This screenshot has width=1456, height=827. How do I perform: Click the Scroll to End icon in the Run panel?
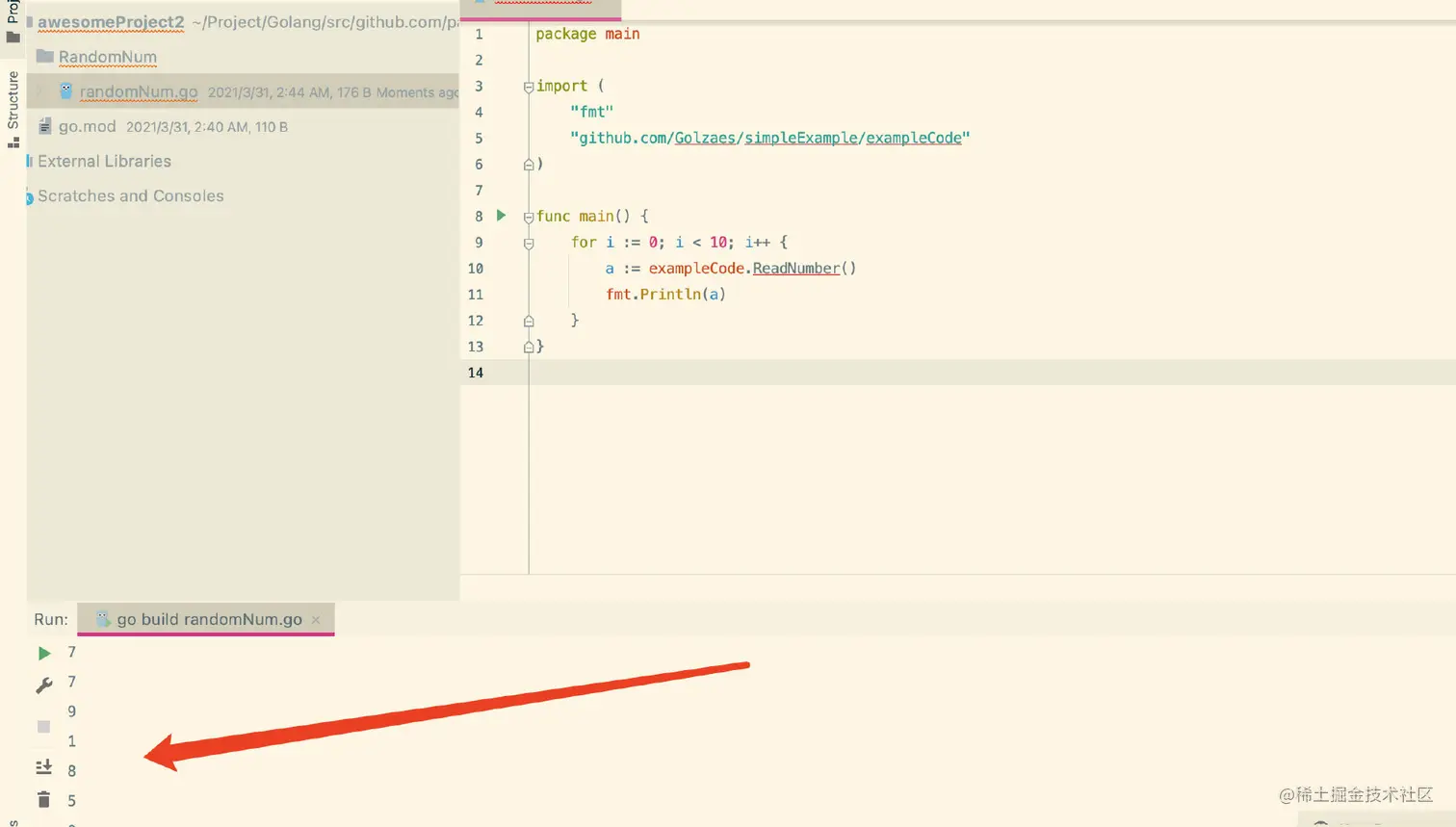tap(43, 767)
